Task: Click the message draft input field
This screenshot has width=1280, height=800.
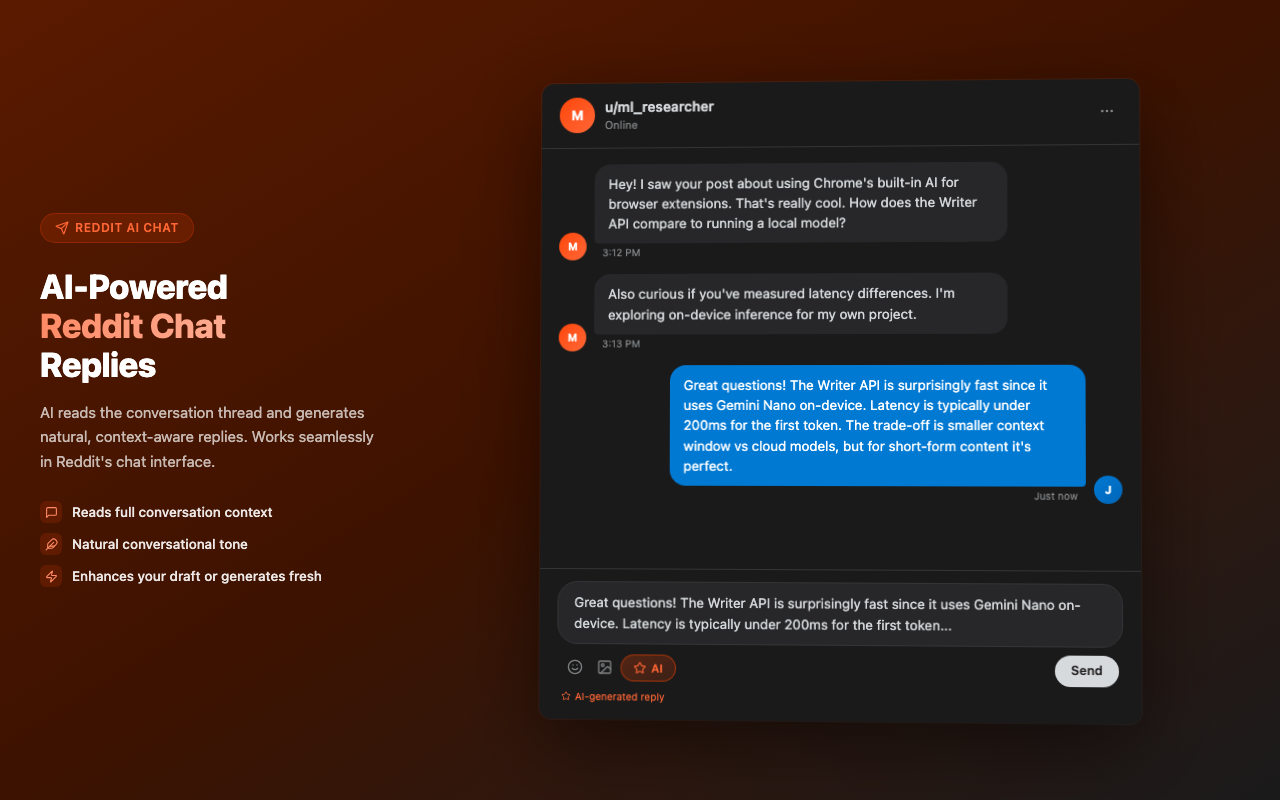Action: (840, 612)
